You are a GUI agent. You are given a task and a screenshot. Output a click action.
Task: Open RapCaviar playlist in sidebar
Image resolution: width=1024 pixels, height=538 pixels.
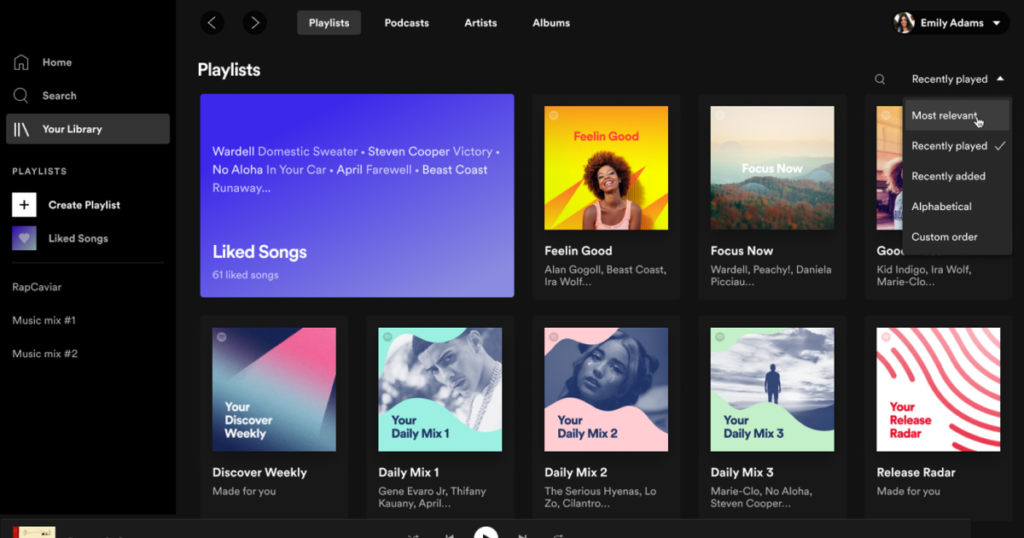[x=37, y=287]
